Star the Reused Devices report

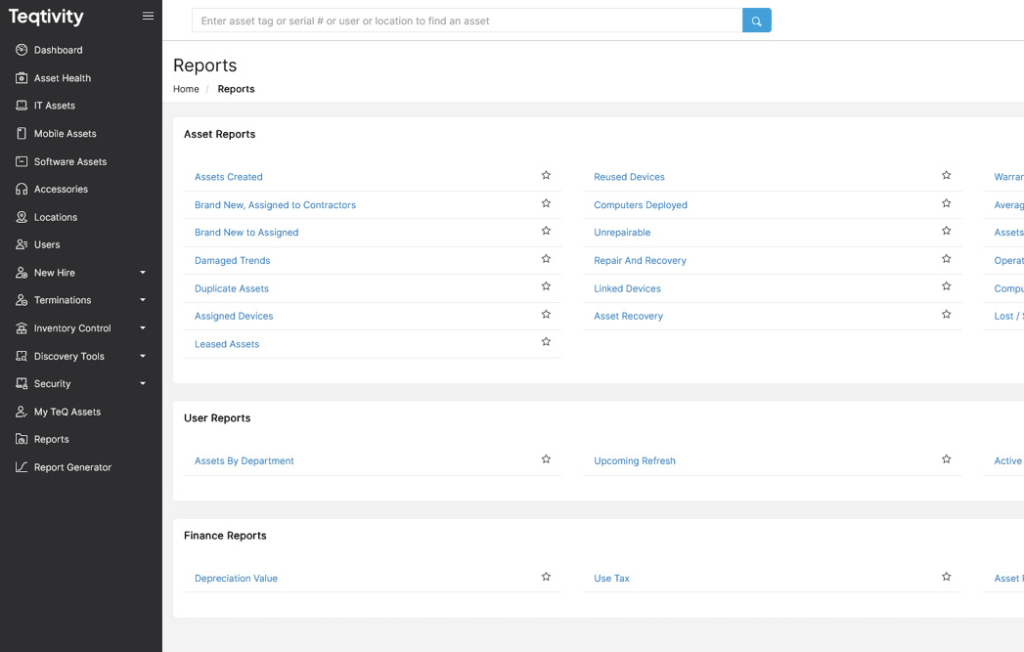(x=946, y=175)
